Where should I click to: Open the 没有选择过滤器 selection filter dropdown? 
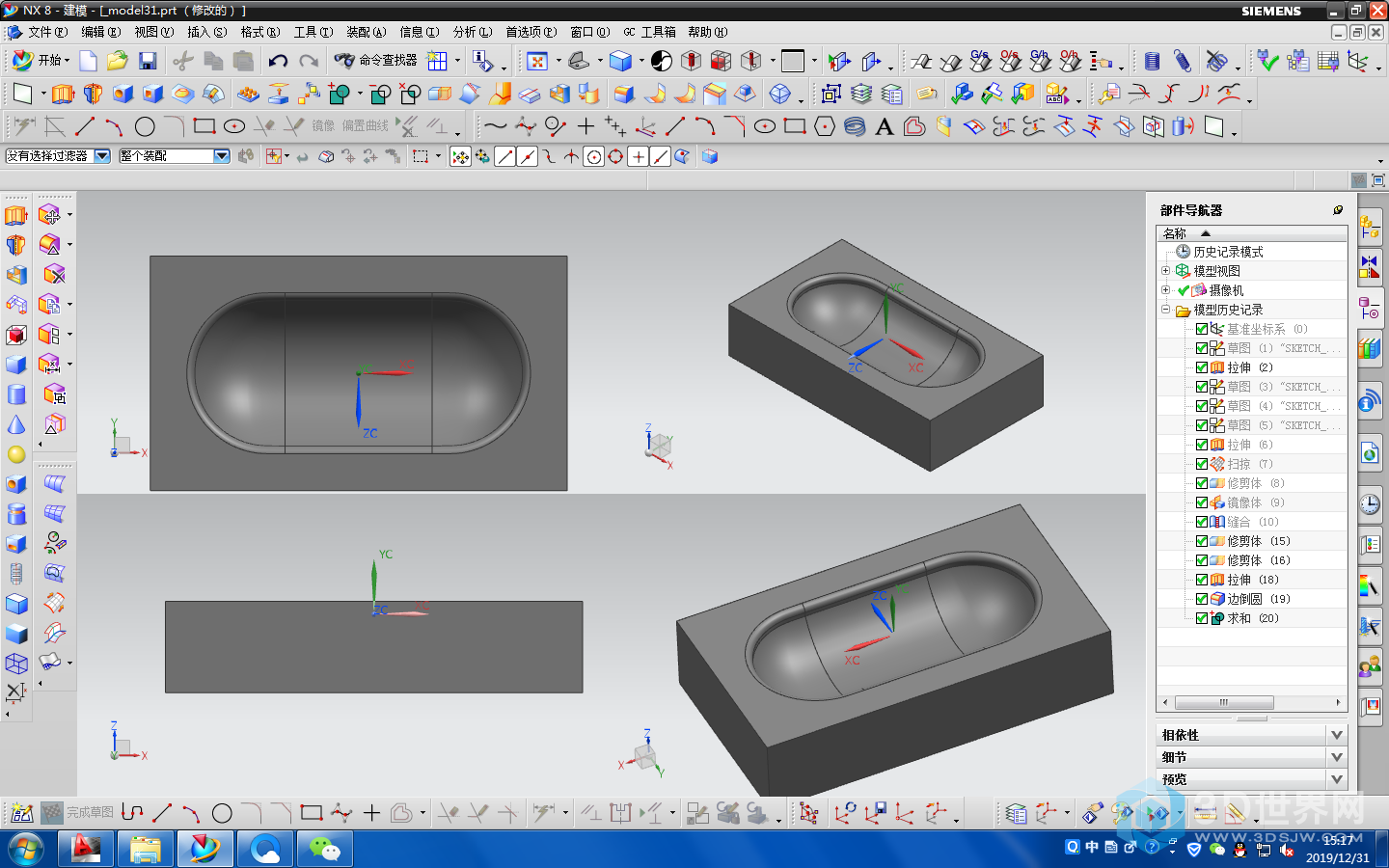pyautogui.click(x=102, y=156)
